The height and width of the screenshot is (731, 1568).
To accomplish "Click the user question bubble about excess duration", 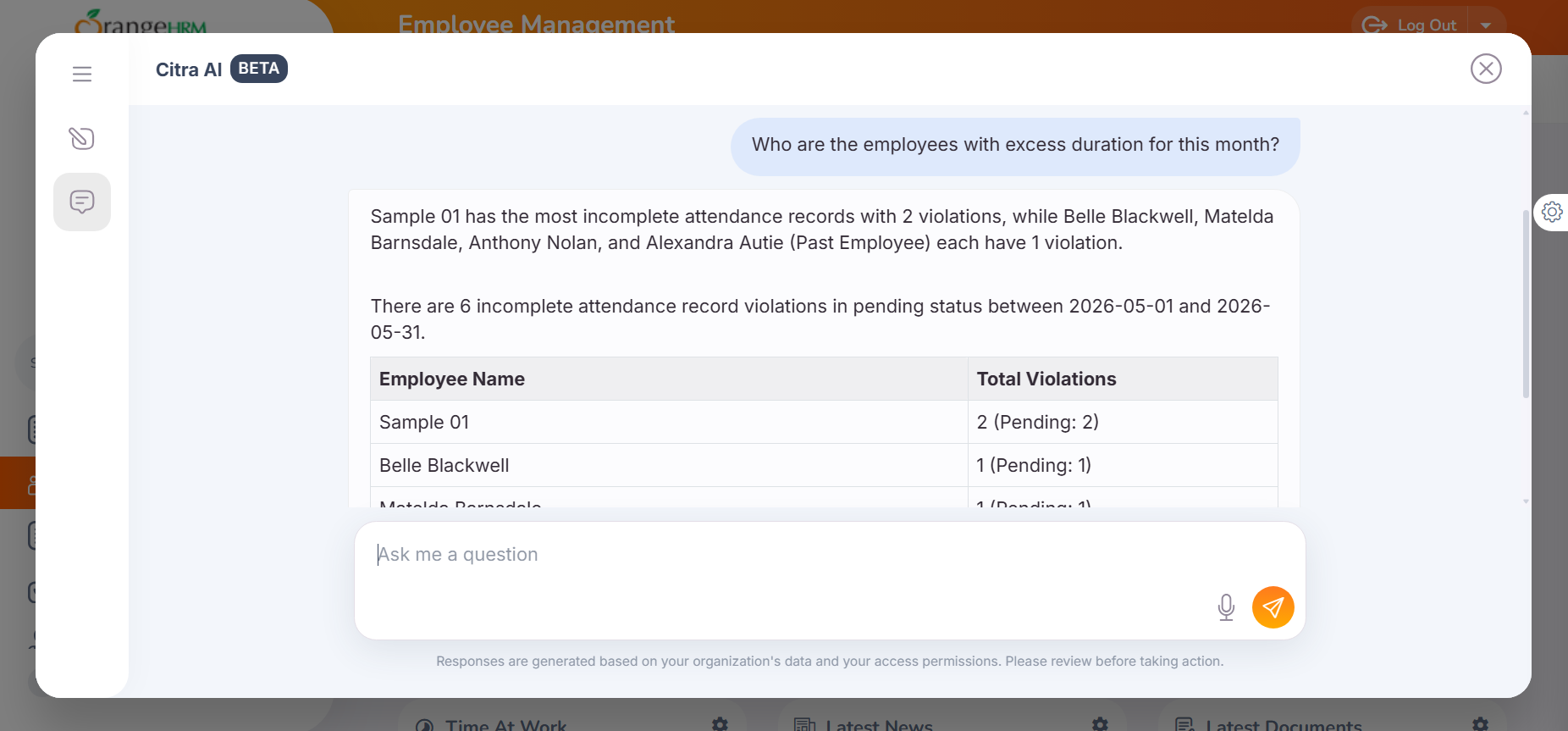I will 1015,146.
